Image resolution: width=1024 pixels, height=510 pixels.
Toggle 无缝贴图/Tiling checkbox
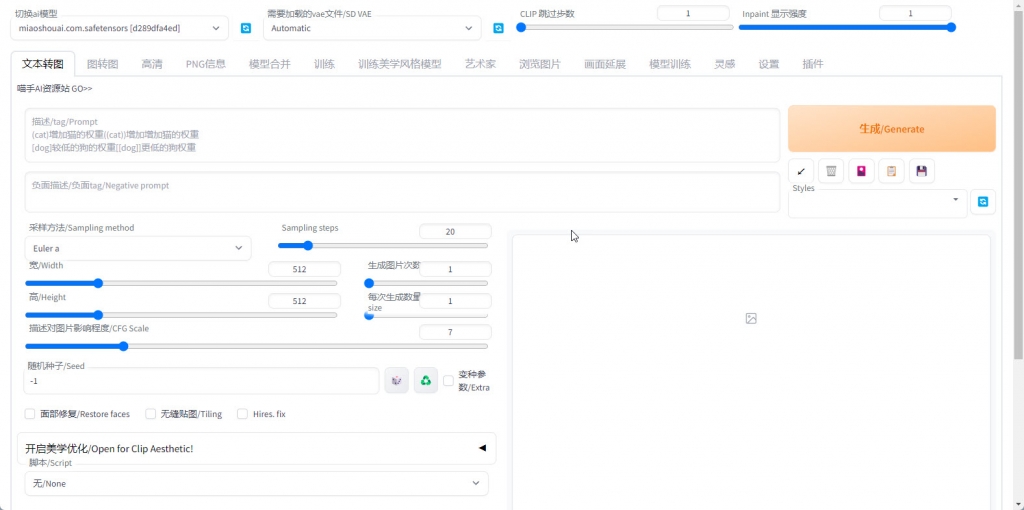tap(151, 414)
